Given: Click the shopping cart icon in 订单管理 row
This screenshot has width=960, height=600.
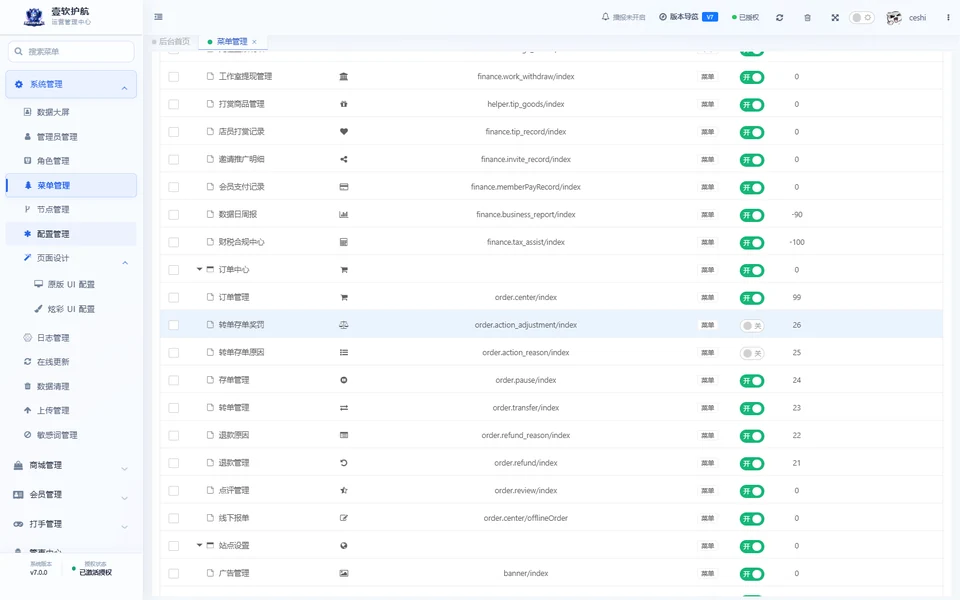Looking at the screenshot, I should [x=343, y=298].
